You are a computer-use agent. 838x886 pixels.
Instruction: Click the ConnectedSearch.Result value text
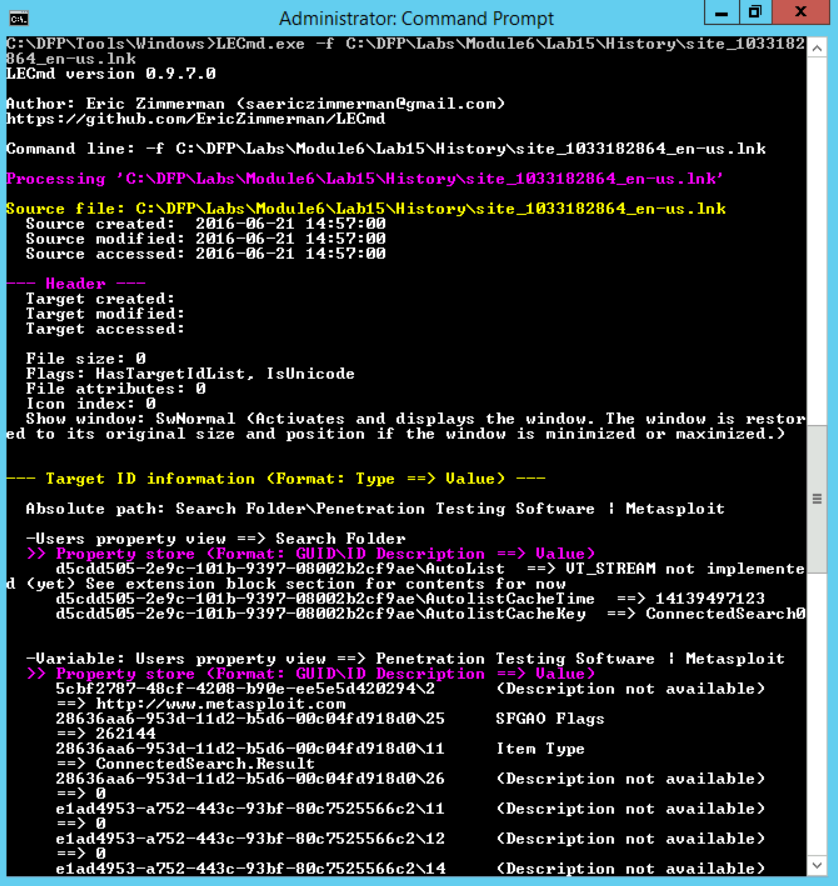click(x=190, y=764)
